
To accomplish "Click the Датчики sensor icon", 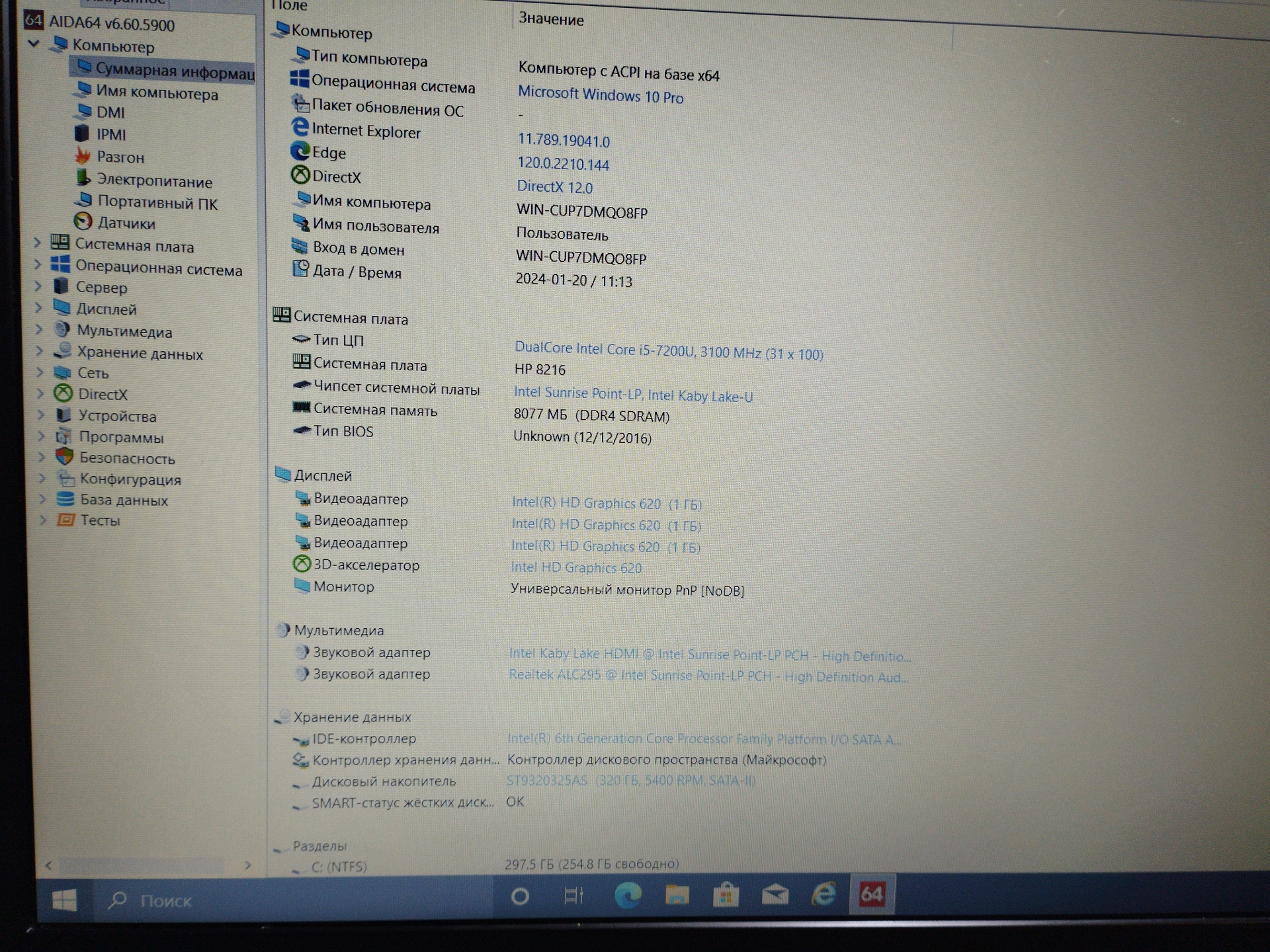I will coord(83,221).
